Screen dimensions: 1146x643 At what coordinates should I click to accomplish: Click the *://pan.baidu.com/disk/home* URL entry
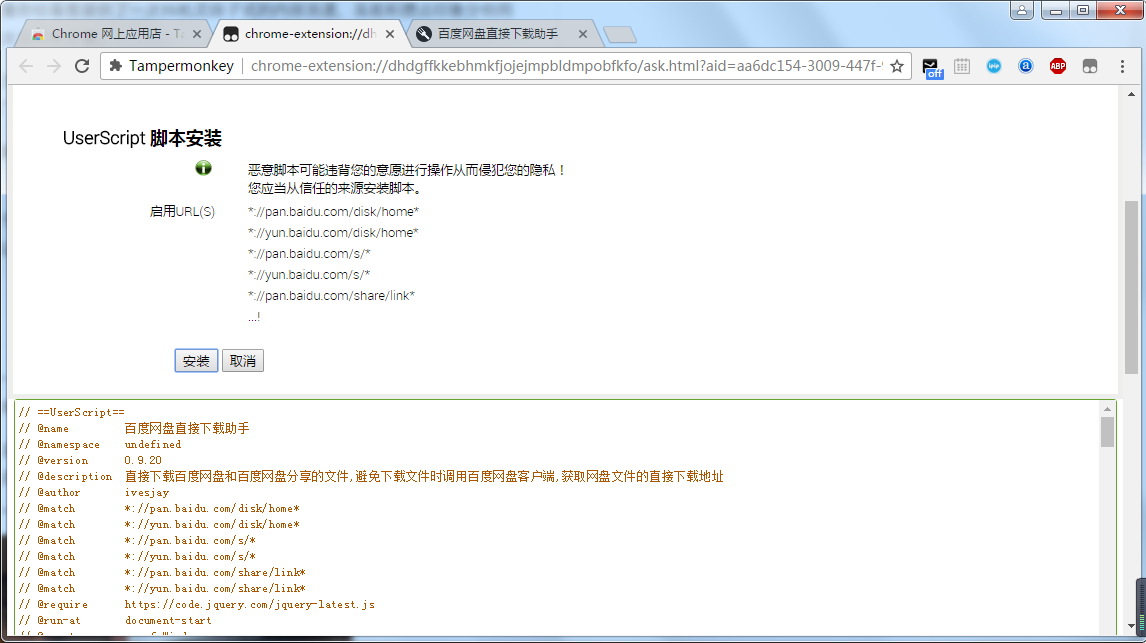[x=333, y=212]
